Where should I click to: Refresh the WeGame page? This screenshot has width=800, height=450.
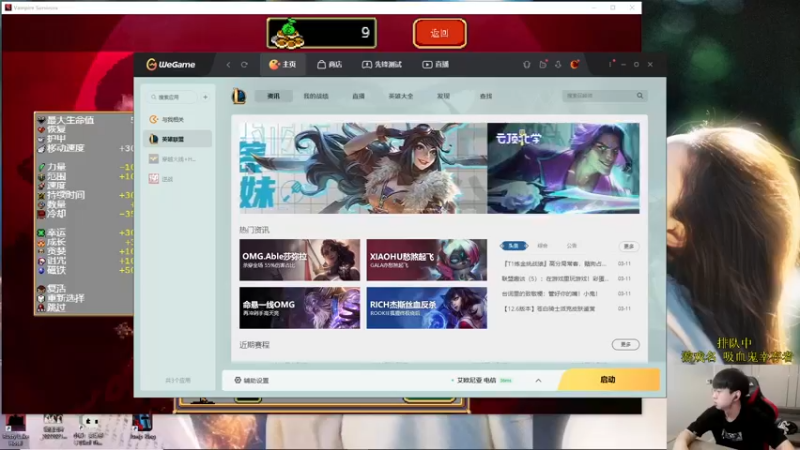pos(244,65)
